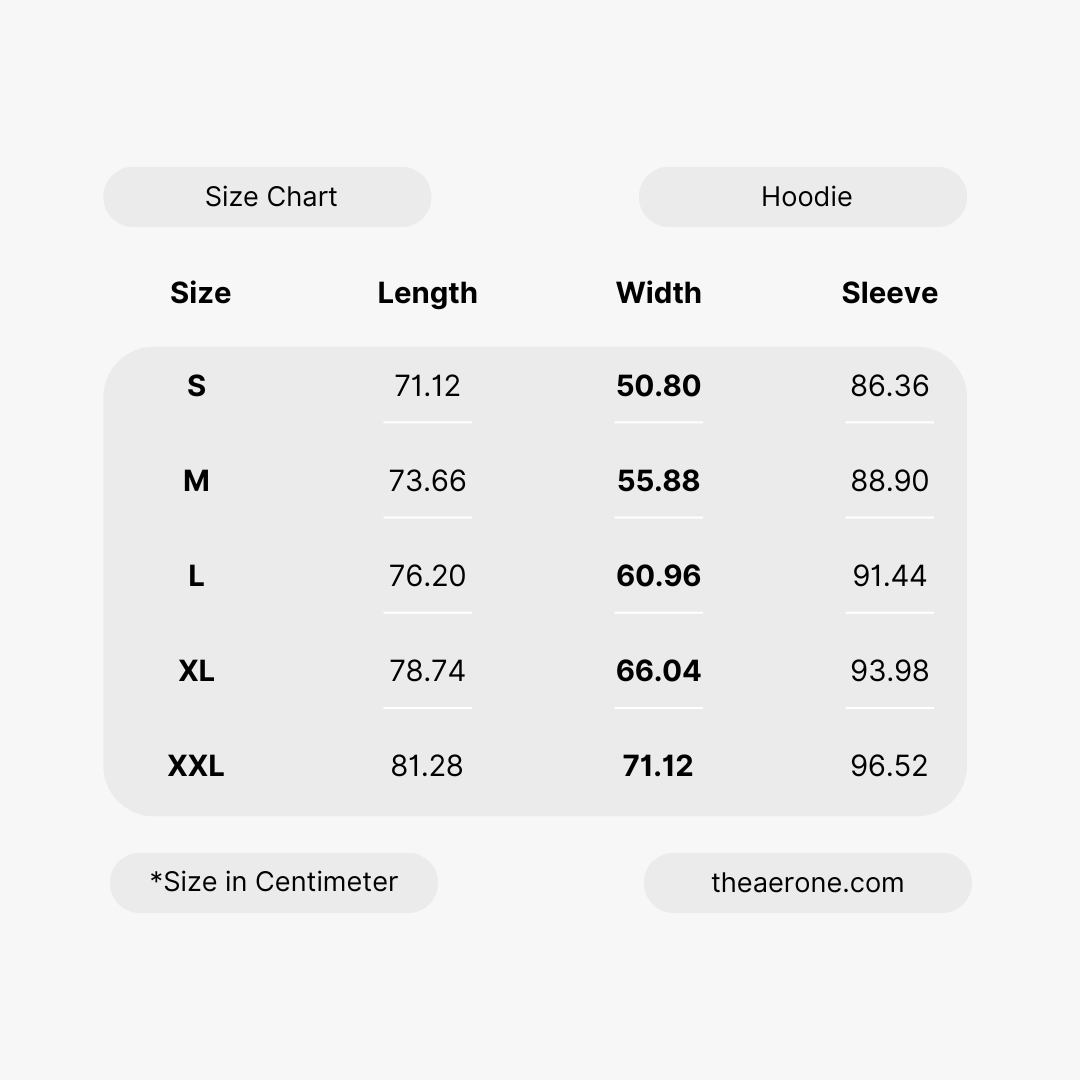Select the 81.28 length value
1080x1080 pixels.
427,766
